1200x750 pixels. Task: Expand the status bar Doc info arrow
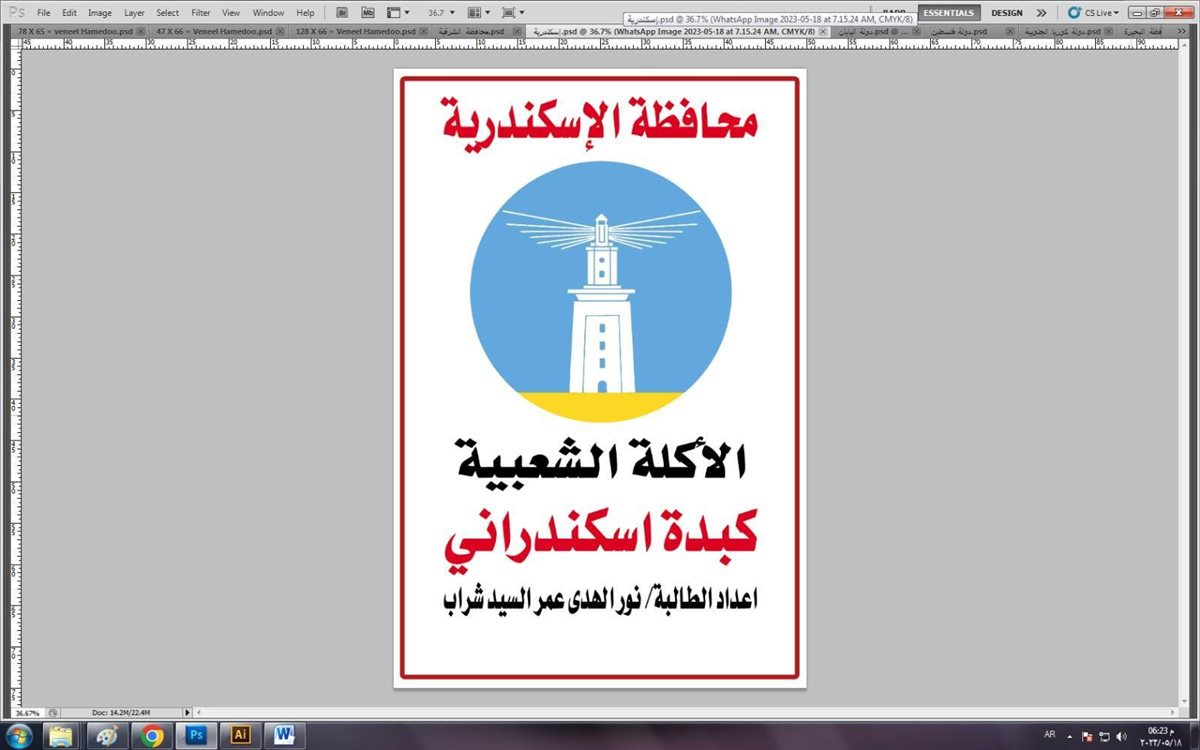(187, 712)
